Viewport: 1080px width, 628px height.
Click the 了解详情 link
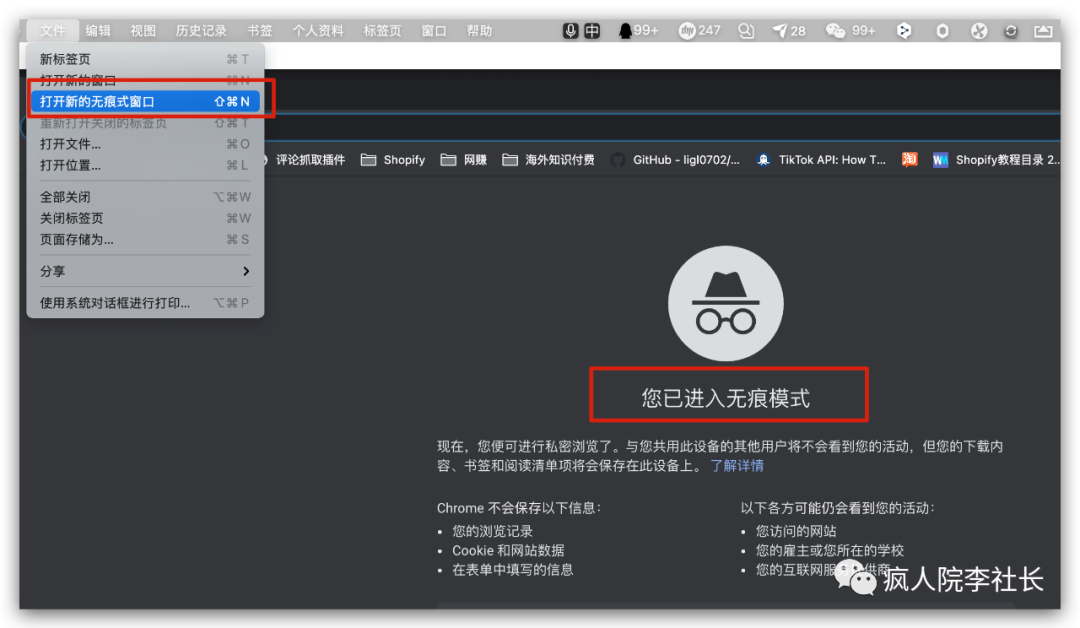click(737, 466)
